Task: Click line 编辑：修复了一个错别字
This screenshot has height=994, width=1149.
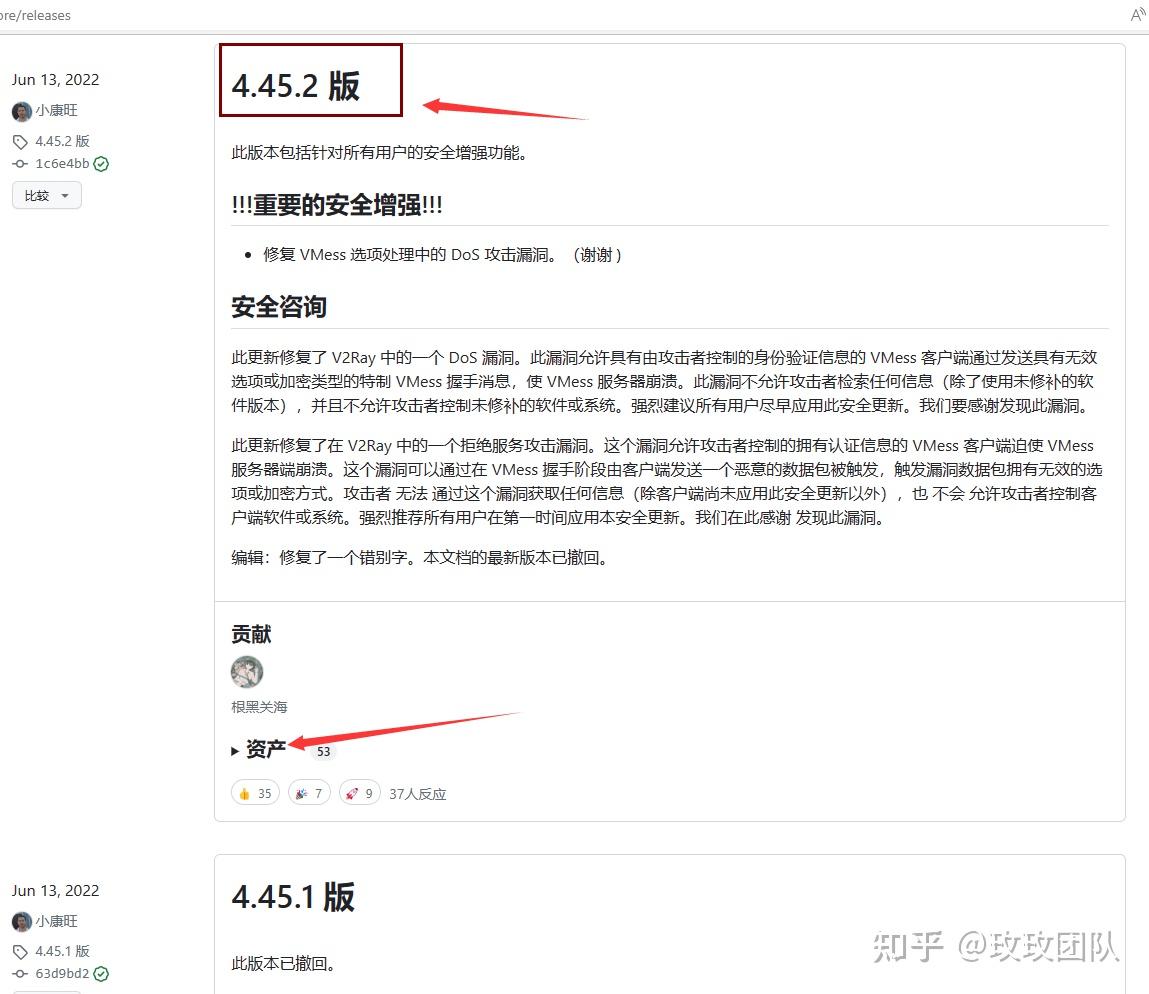Action: 420,558
